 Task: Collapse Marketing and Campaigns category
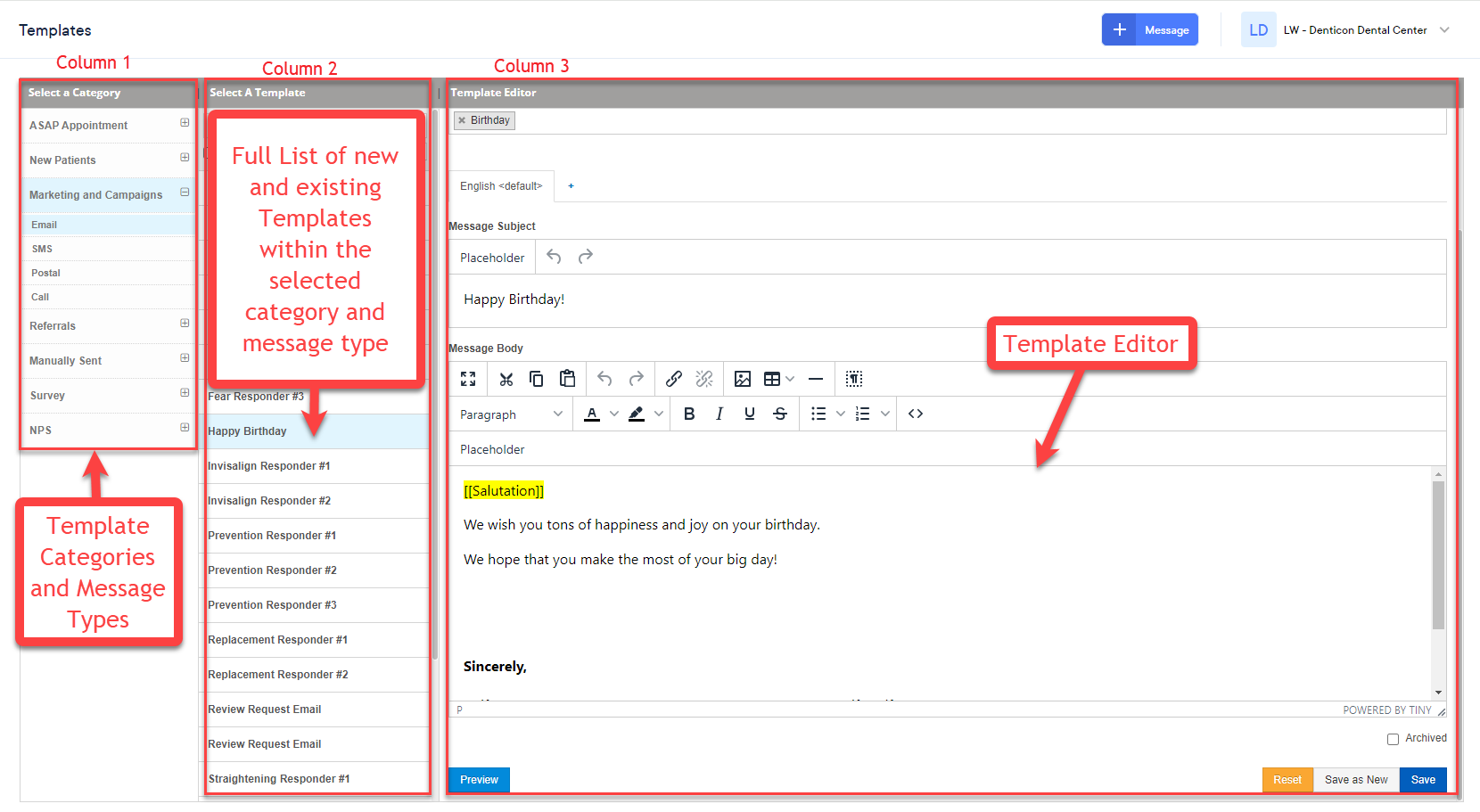[x=185, y=193]
